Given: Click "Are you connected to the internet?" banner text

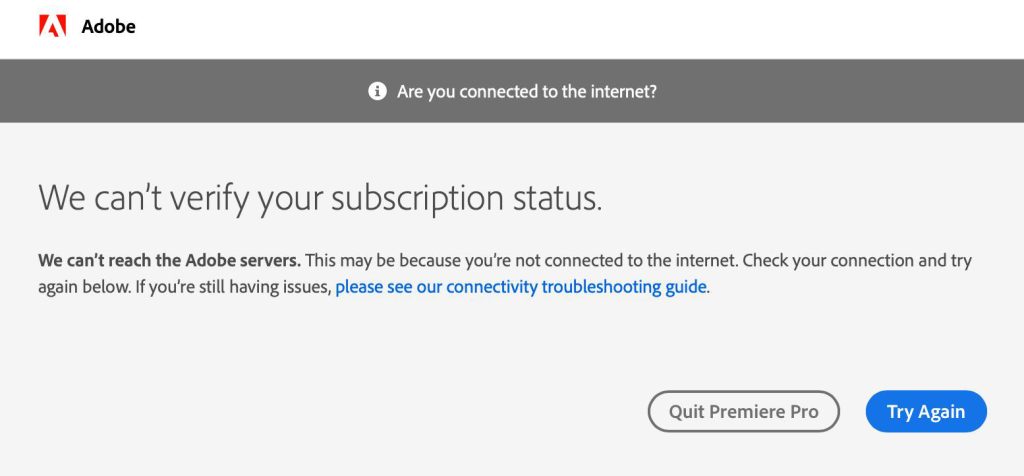Looking at the screenshot, I should click(526, 91).
